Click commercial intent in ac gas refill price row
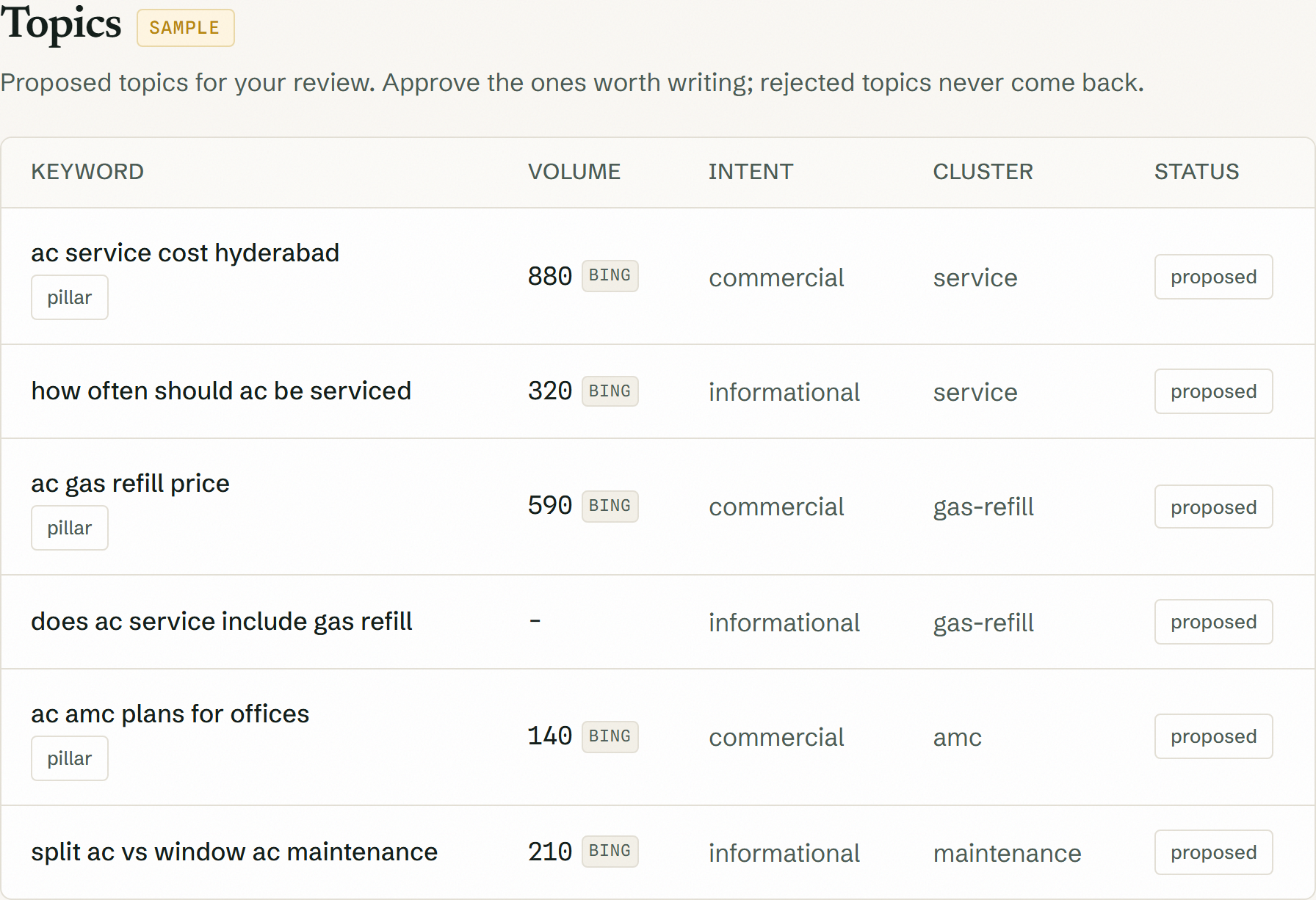The width and height of the screenshot is (1316, 900). click(776, 507)
